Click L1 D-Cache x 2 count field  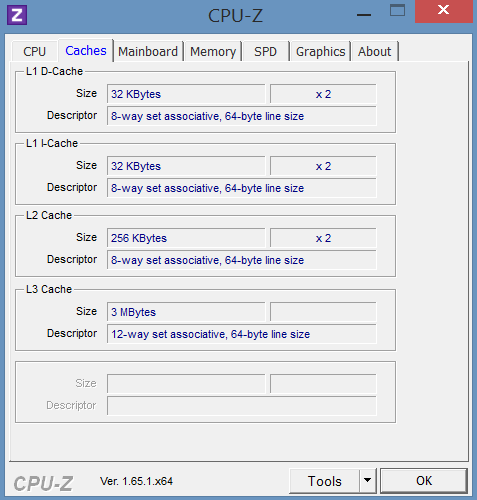pyautogui.click(x=323, y=94)
